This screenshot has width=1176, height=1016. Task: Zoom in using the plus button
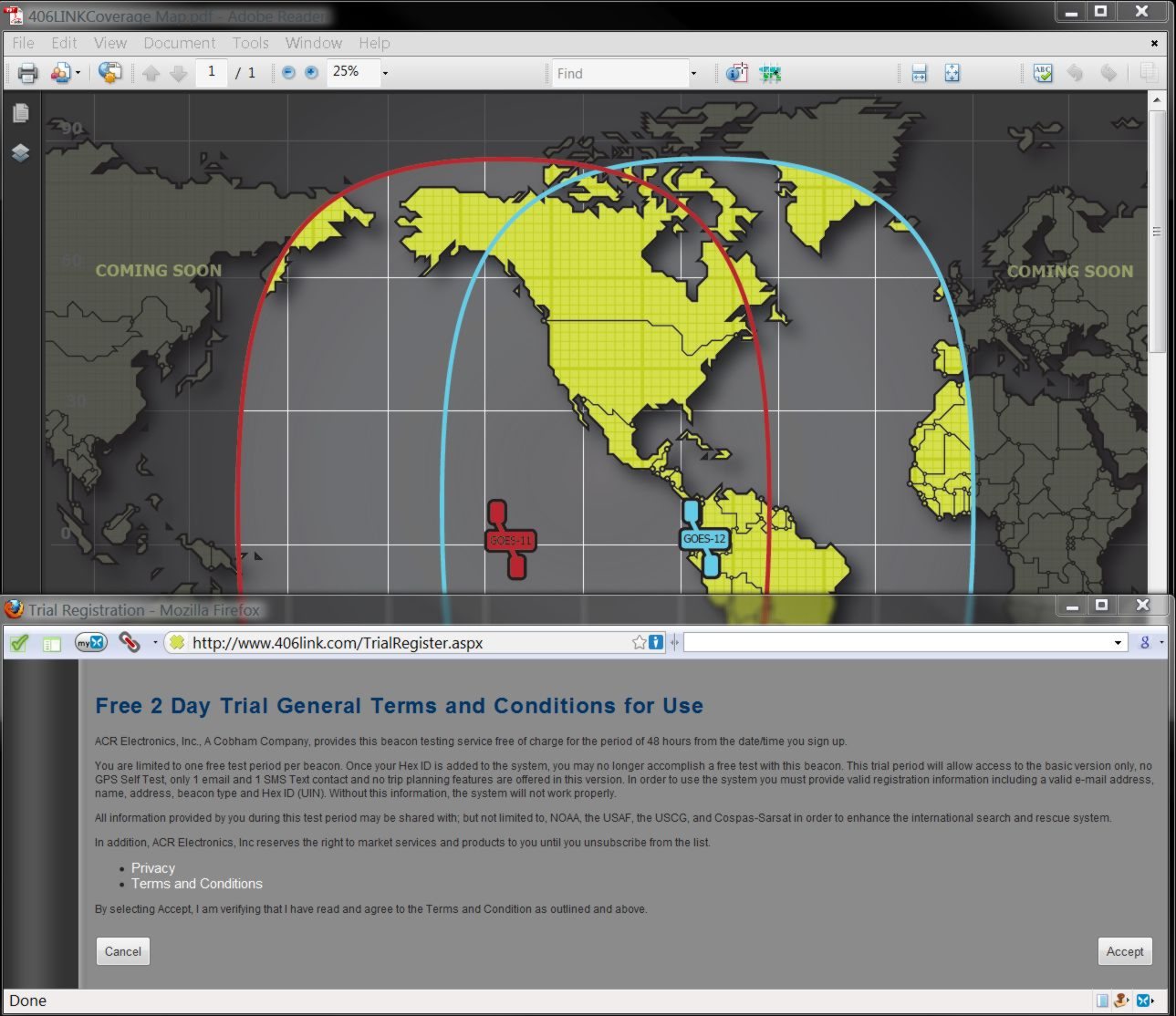pos(311,72)
